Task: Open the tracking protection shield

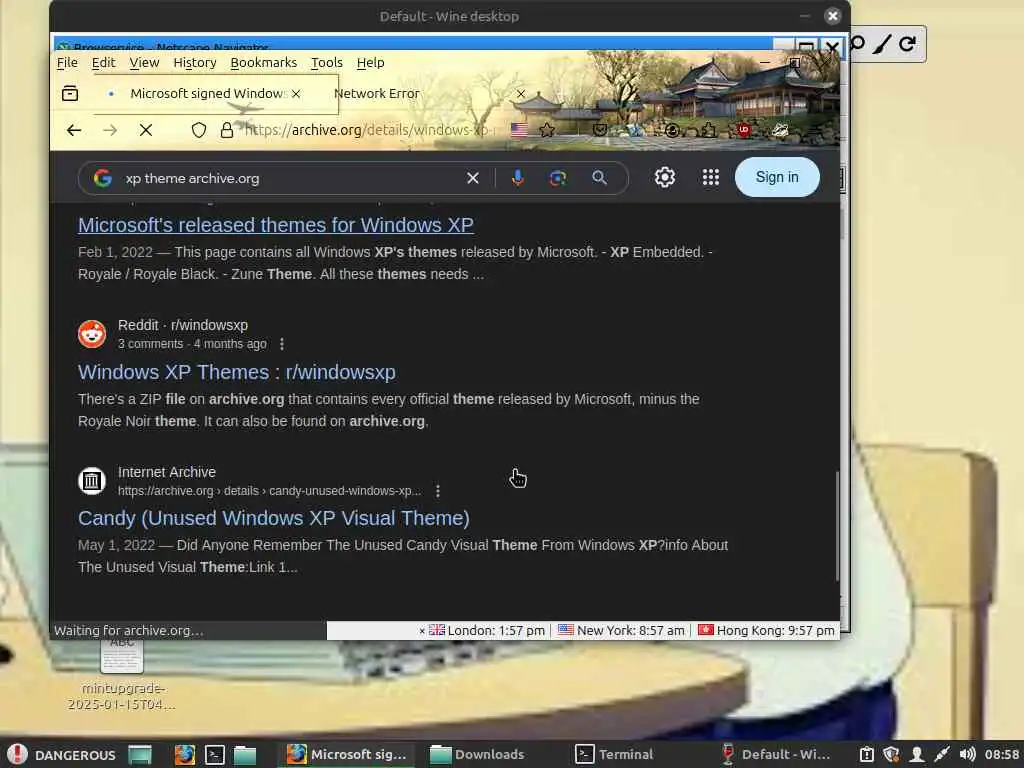Action: tap(199, 130)
